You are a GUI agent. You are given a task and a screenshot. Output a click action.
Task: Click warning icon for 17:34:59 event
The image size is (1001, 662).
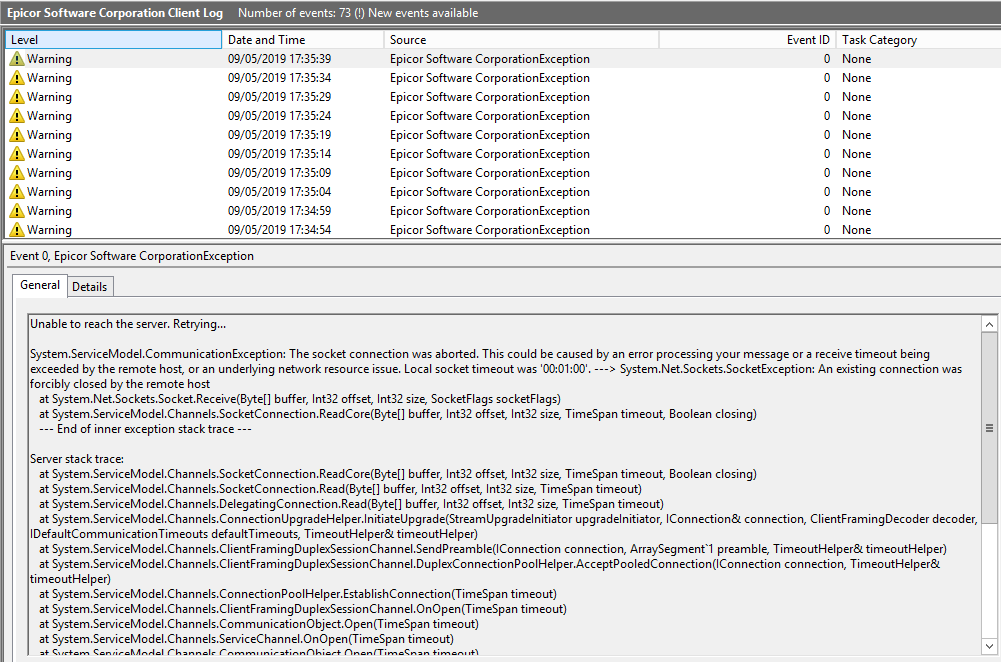coord(17,211)
